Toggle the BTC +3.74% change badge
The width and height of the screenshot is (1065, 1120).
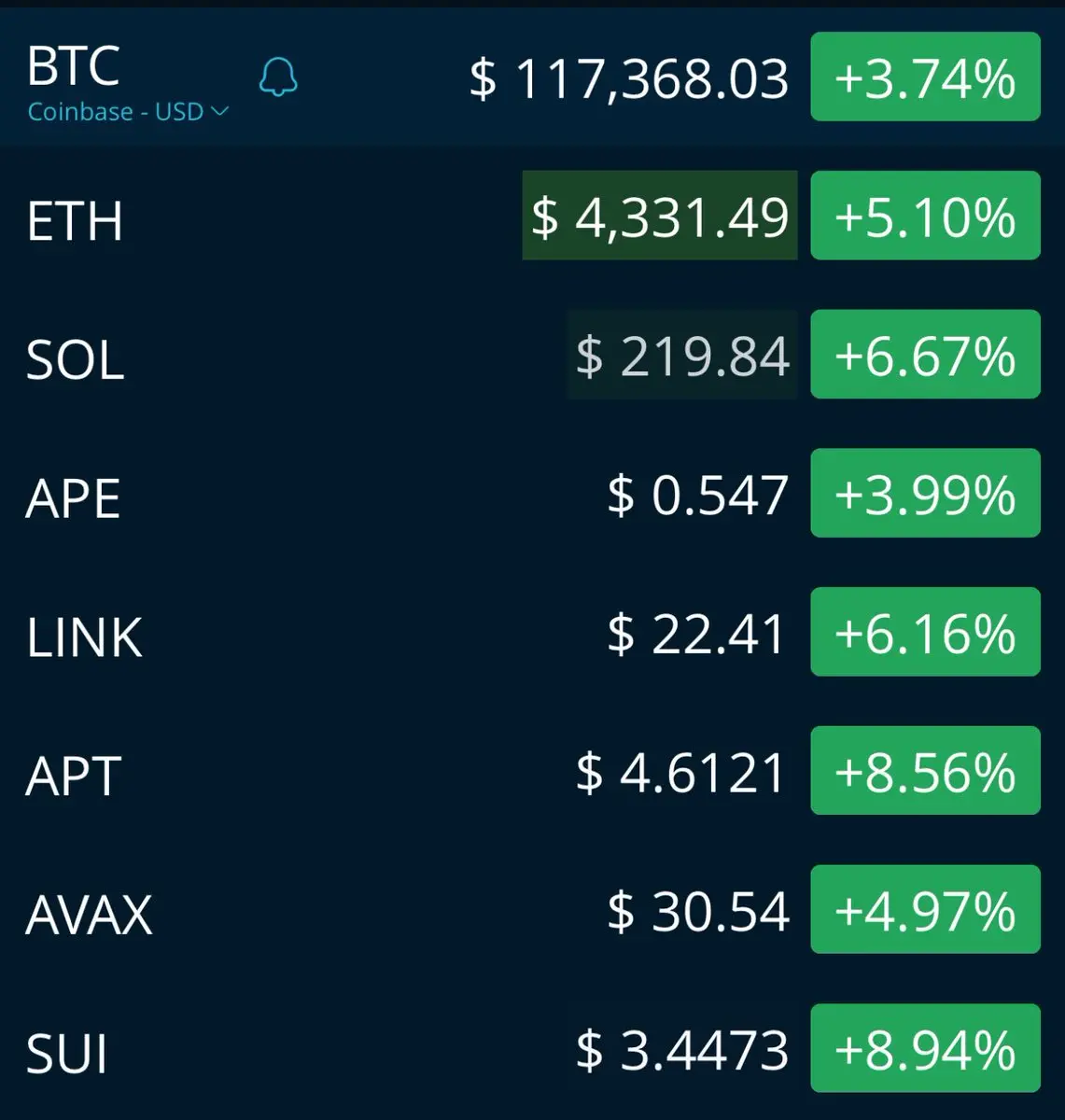(925, 77)
